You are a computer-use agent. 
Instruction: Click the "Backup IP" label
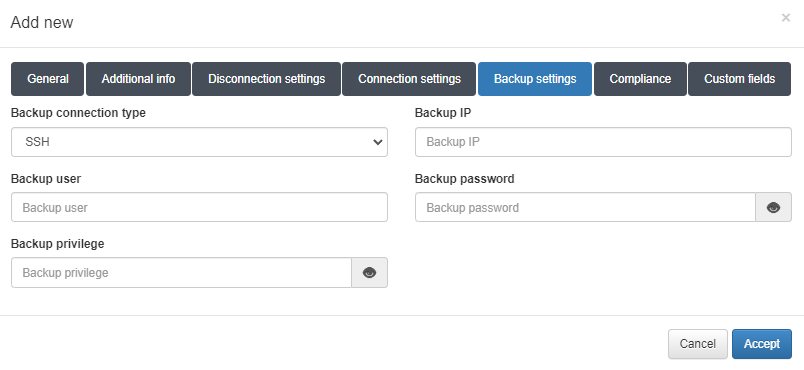pyautogui.click(x=443, y=113)
